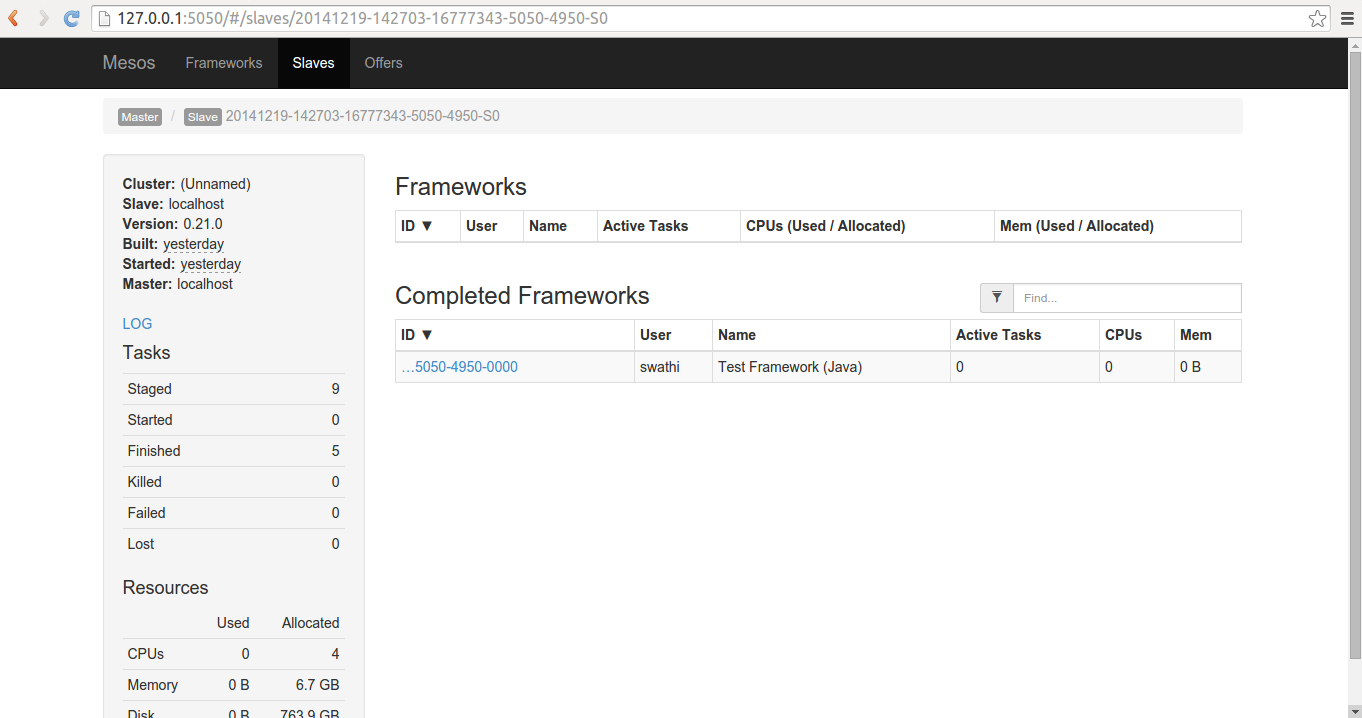Click the 'Finished' tasks row

(x=233, y=451)
